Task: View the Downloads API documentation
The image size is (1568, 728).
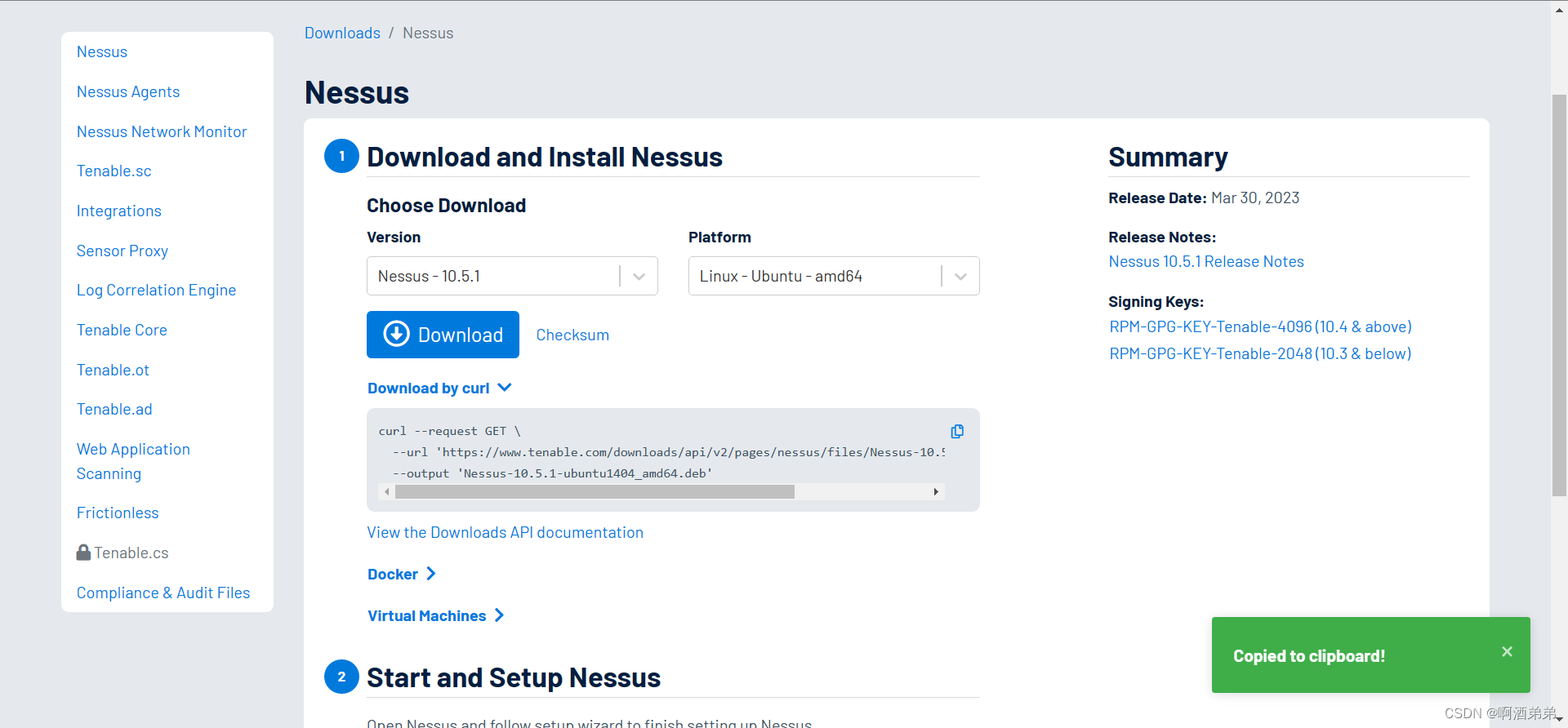Action: point(506,532)
